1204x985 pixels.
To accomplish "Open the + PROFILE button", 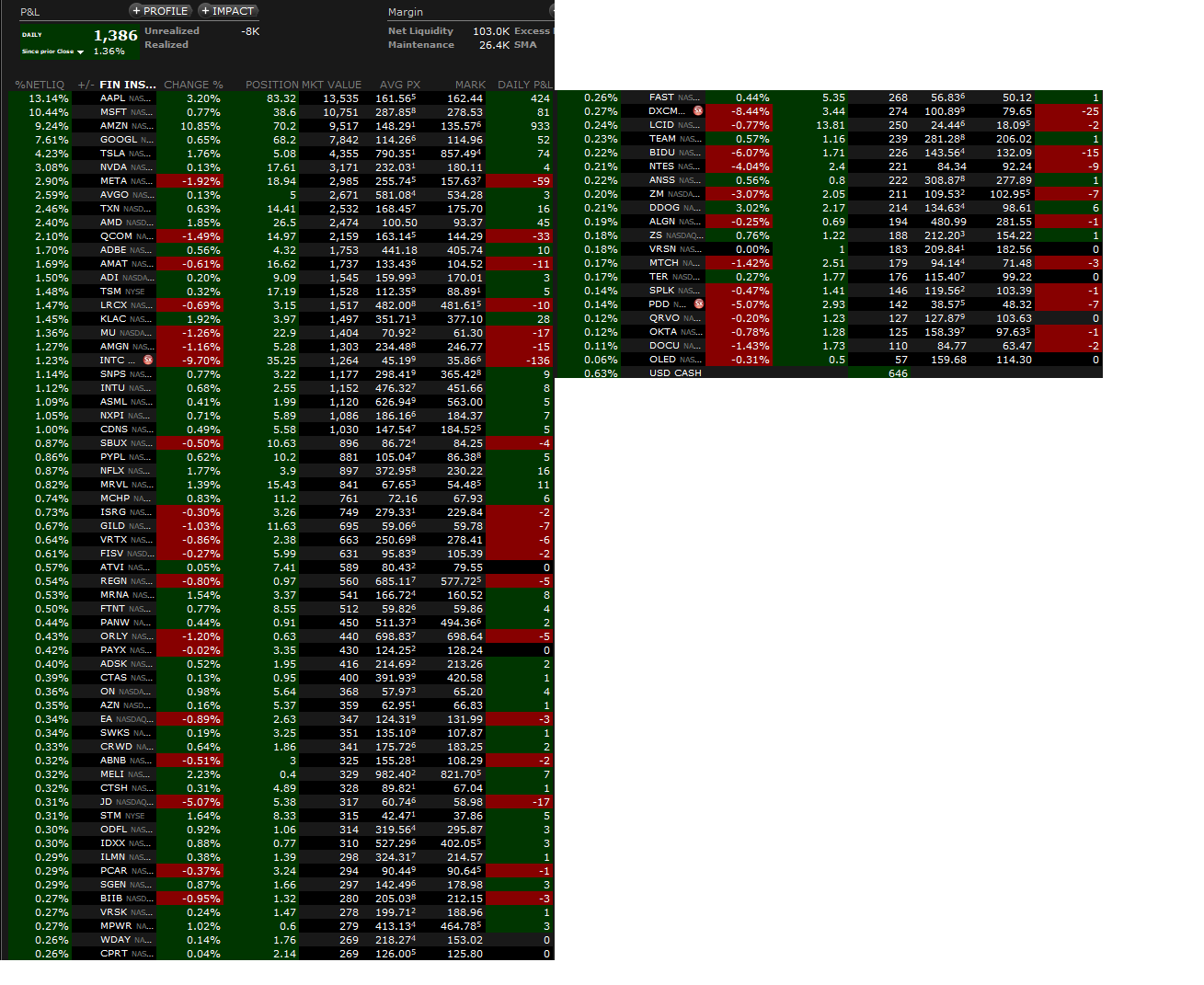I will (x=160, y=11).
